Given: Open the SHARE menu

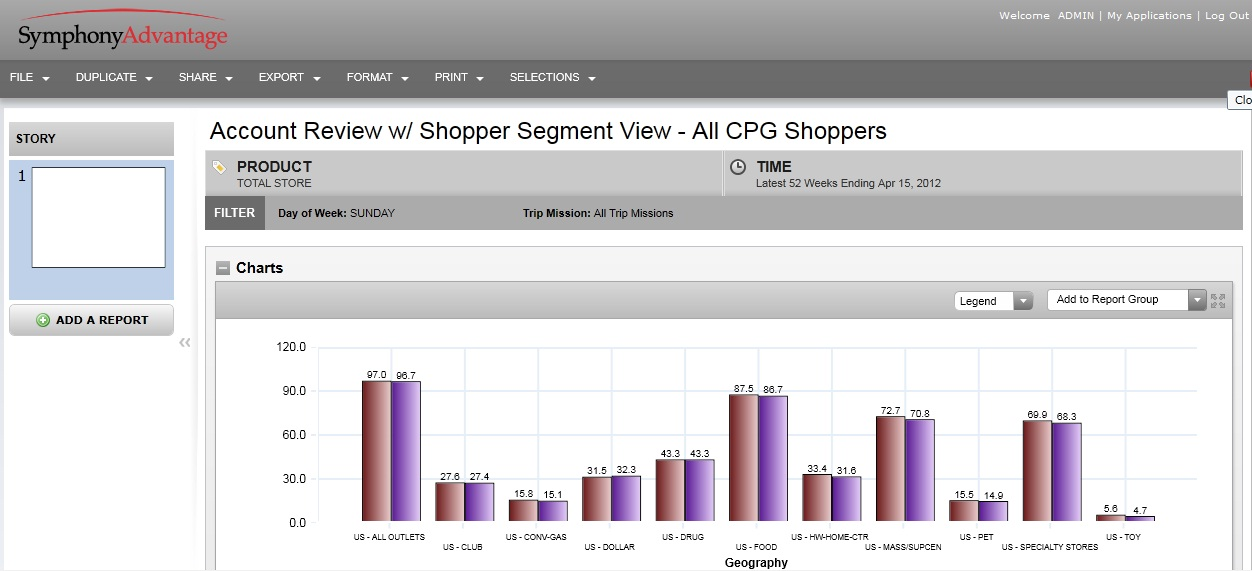Looking at the screenshot, I should click(205, 78).
